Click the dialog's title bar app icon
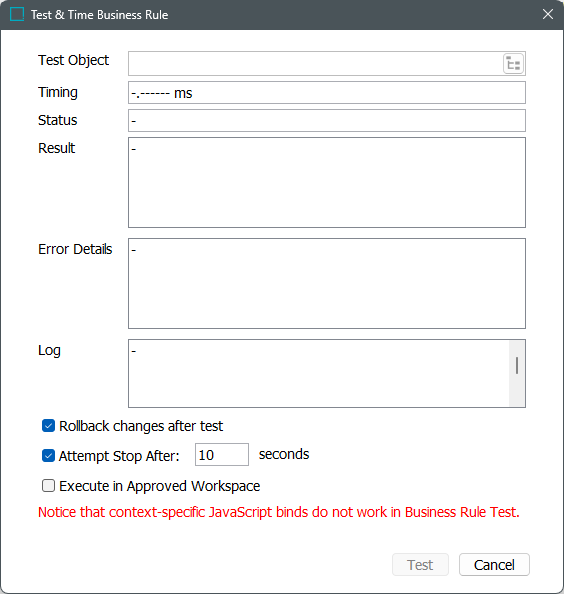The width and height of the screenshot is (564, 594). [x=17, y=14]
